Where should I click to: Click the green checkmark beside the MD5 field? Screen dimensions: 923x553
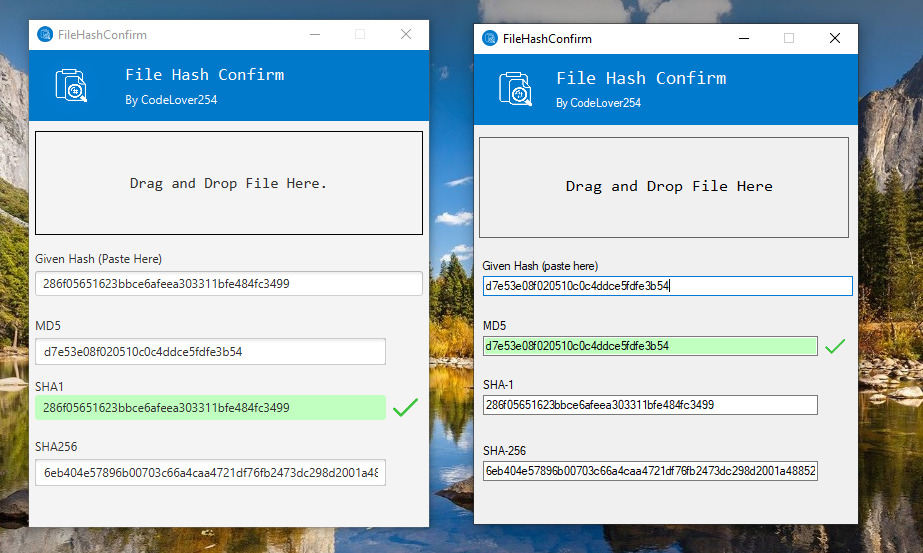835,346
